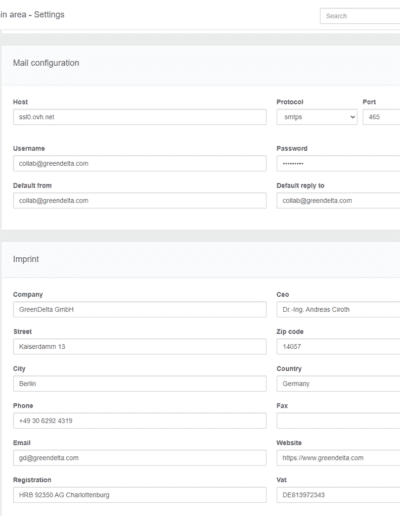The image size is (400, 516).
Task: Click the Company field with GreenDelta GmbH
Action: pyautogui.click(x=140, y=310)
